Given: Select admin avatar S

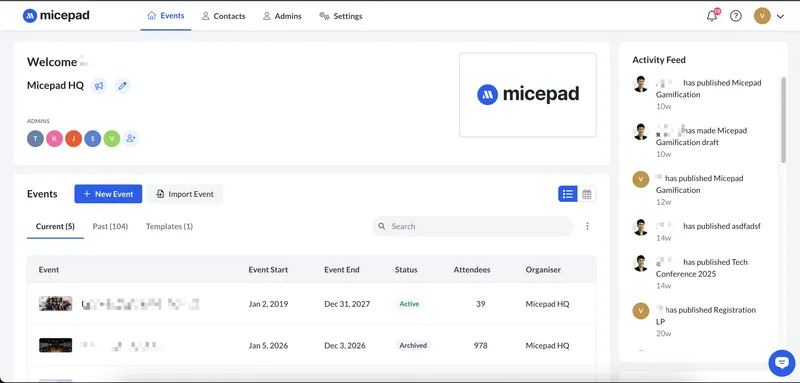Looking at the screenshot, I should [92, 138].
